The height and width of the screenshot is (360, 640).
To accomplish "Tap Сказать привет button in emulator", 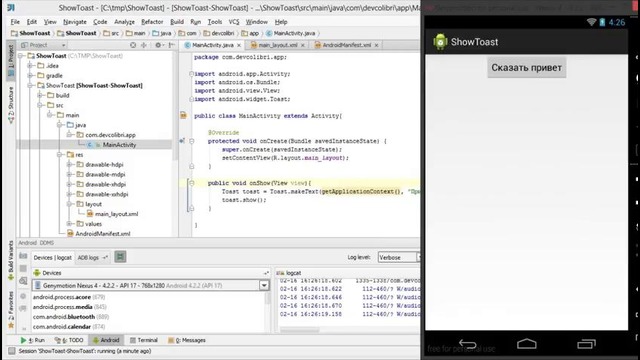I will pyautogui.click(x=527, y=68).
